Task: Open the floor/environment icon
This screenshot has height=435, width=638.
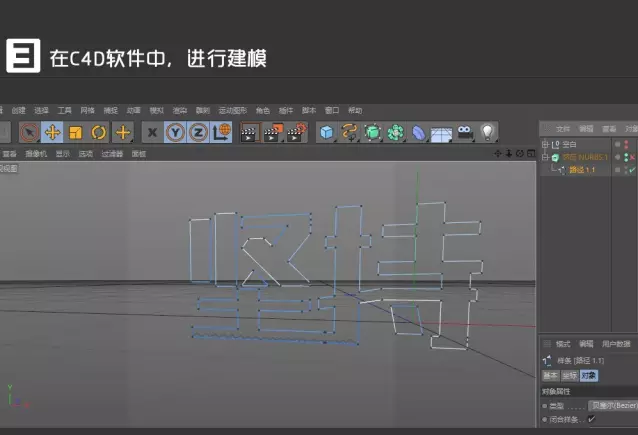Action: 441,134
